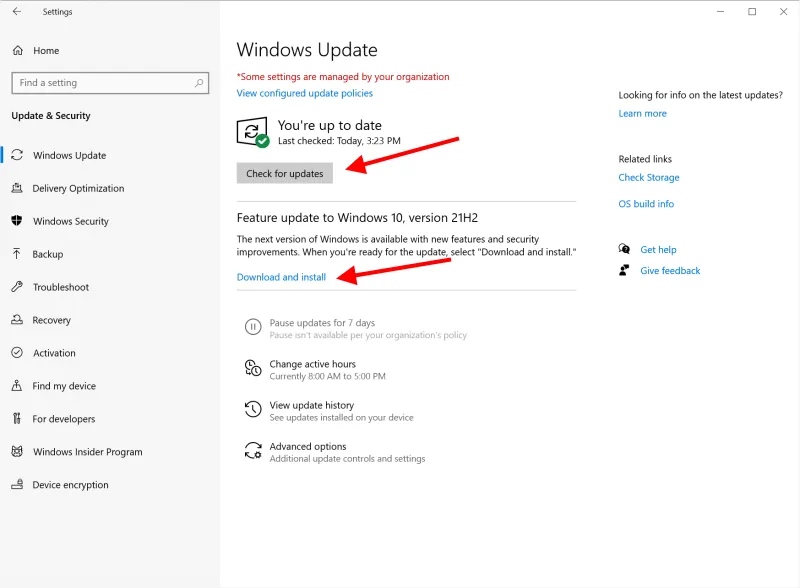Click the Change active hours clock icon
The height and width of the screenshot is (588, 800).
click(x=253, y=368)
